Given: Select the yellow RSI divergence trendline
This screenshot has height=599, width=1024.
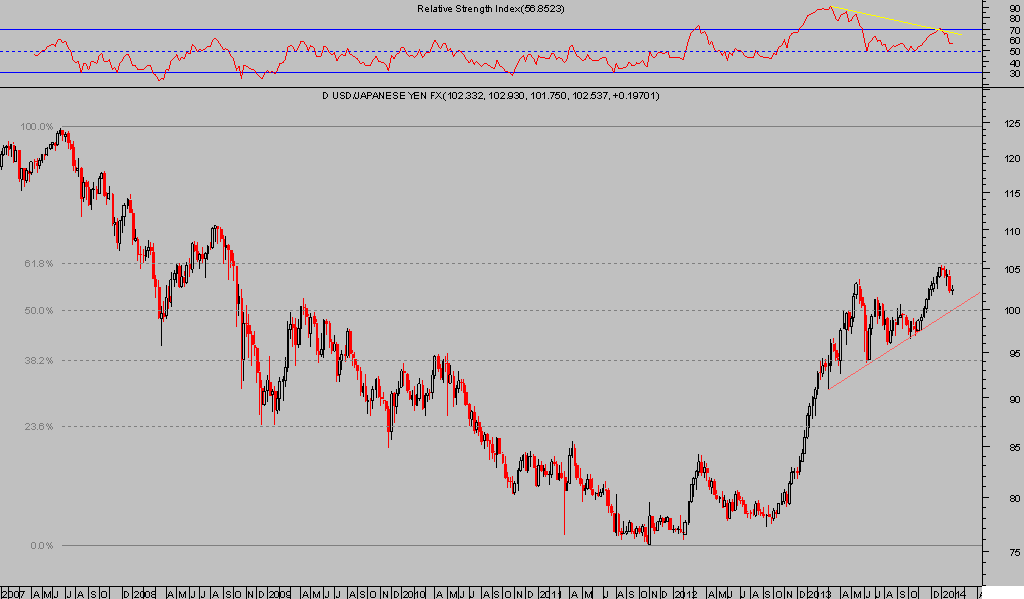Looking at the screenshot, I should click(x=895, y=21).
